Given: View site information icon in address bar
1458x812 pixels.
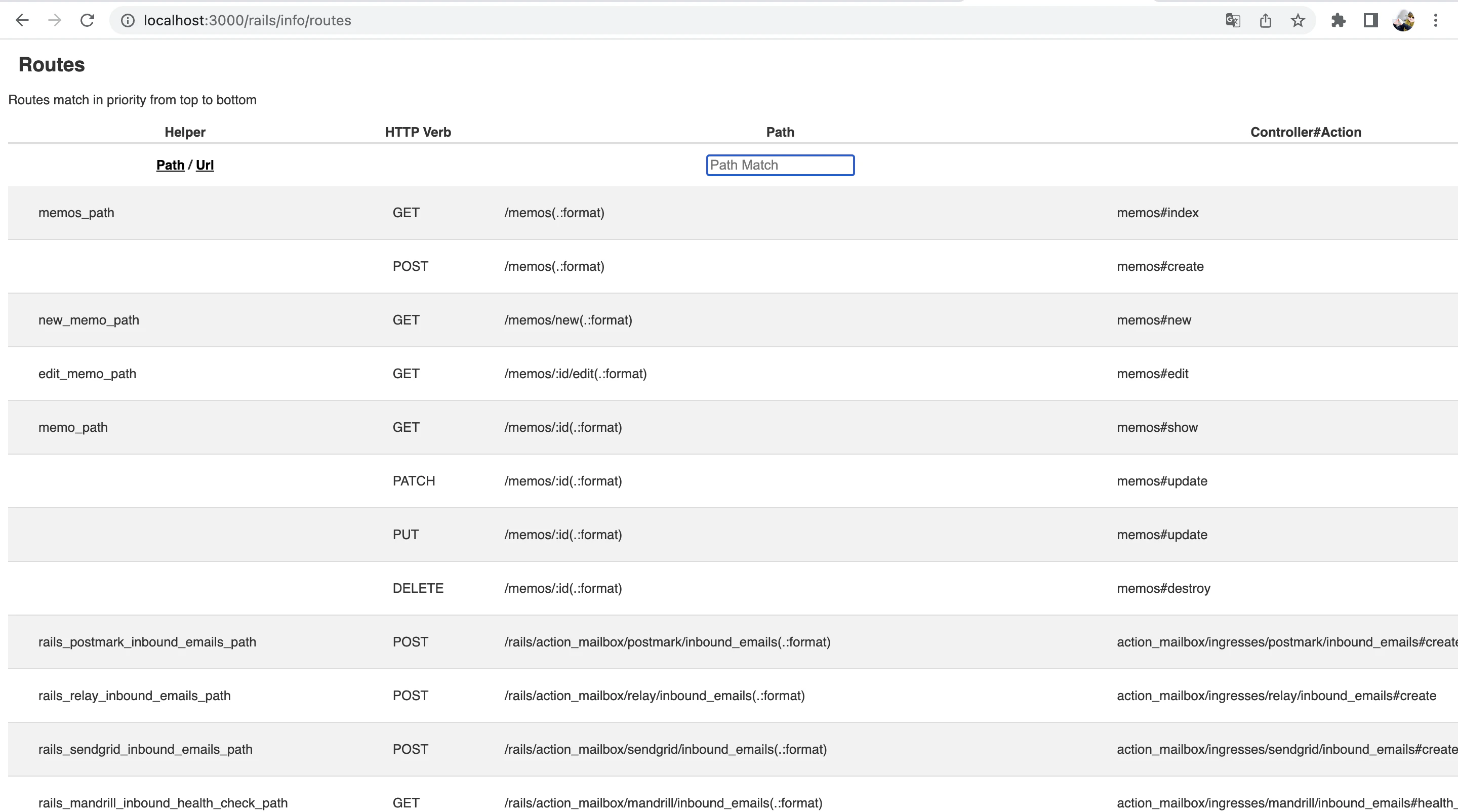Looking at the screenshot, I should (128, 20).
